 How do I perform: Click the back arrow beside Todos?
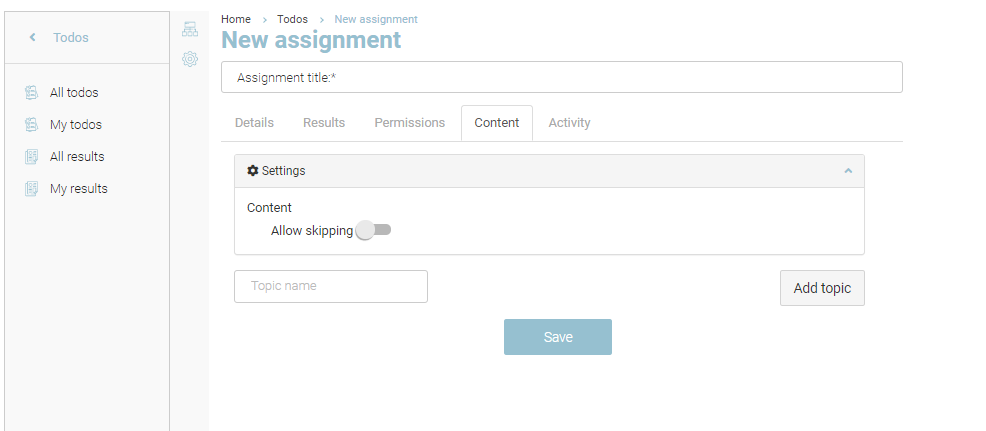pos(32,38)
